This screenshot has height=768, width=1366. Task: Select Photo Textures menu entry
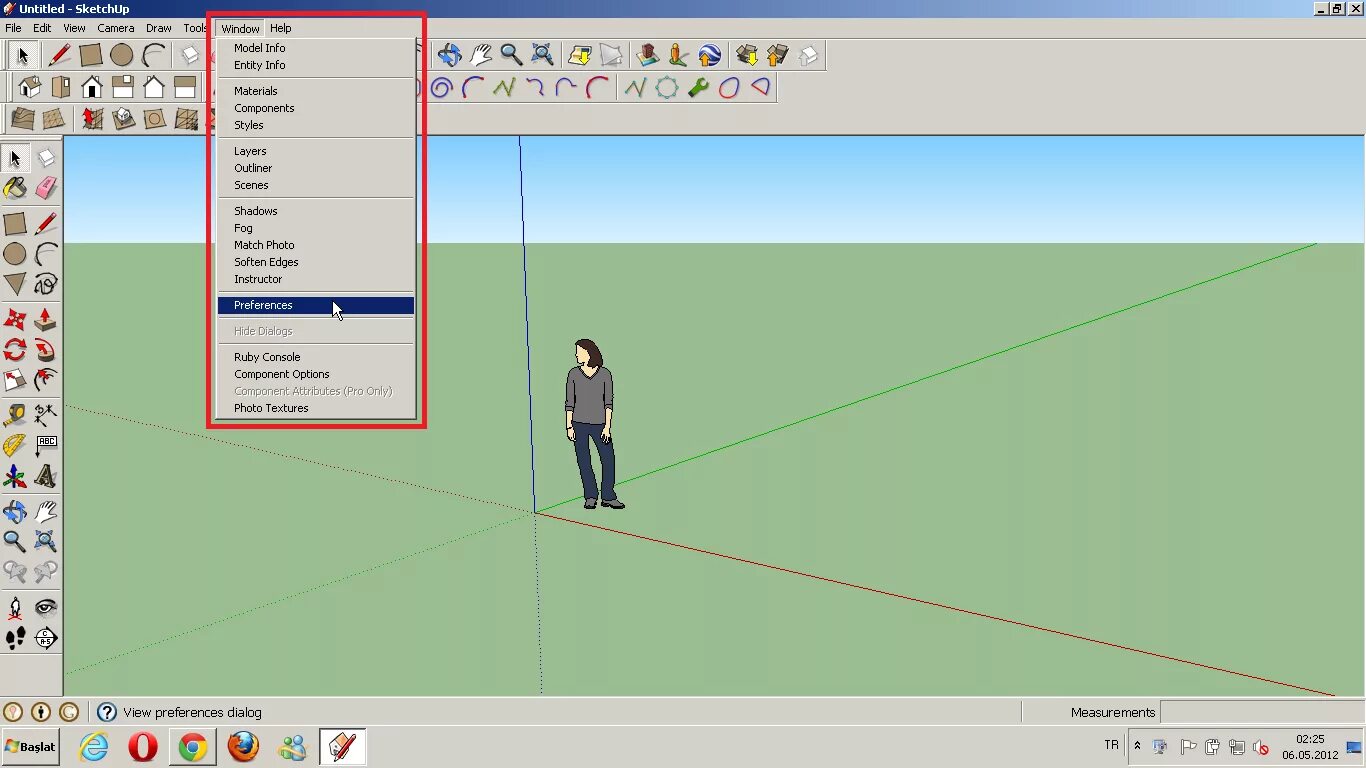pyautogui.click(x=316, y=408)
